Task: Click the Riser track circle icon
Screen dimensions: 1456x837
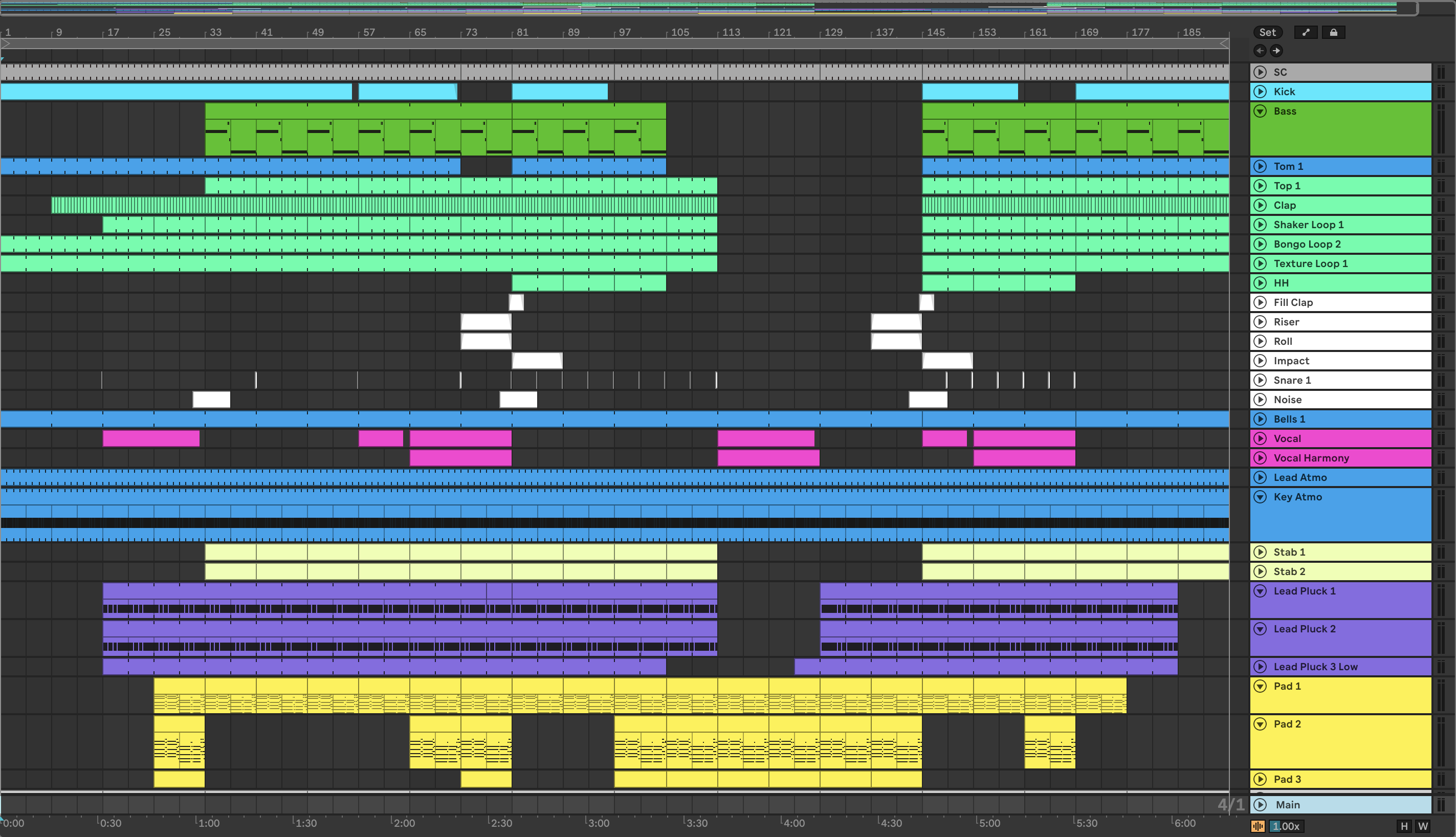Action: pos(1260,322)
